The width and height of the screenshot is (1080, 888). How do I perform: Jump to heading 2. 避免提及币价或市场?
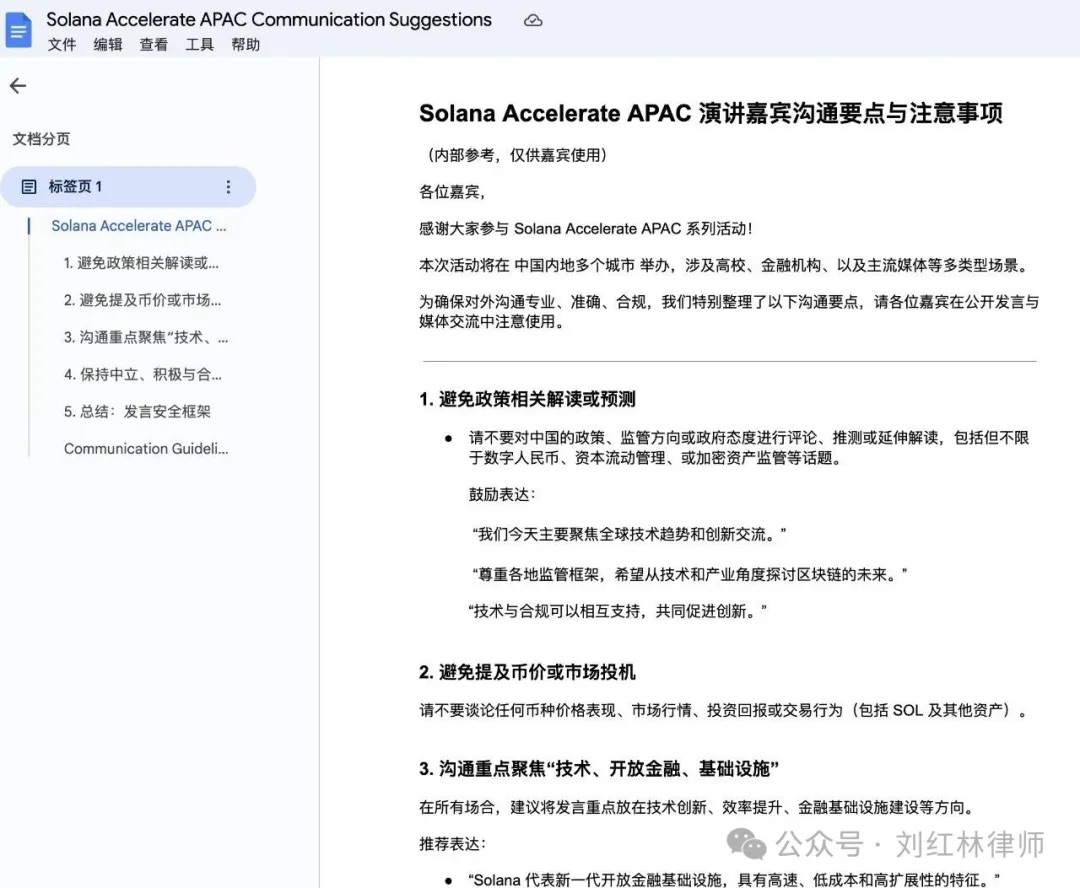139,299
